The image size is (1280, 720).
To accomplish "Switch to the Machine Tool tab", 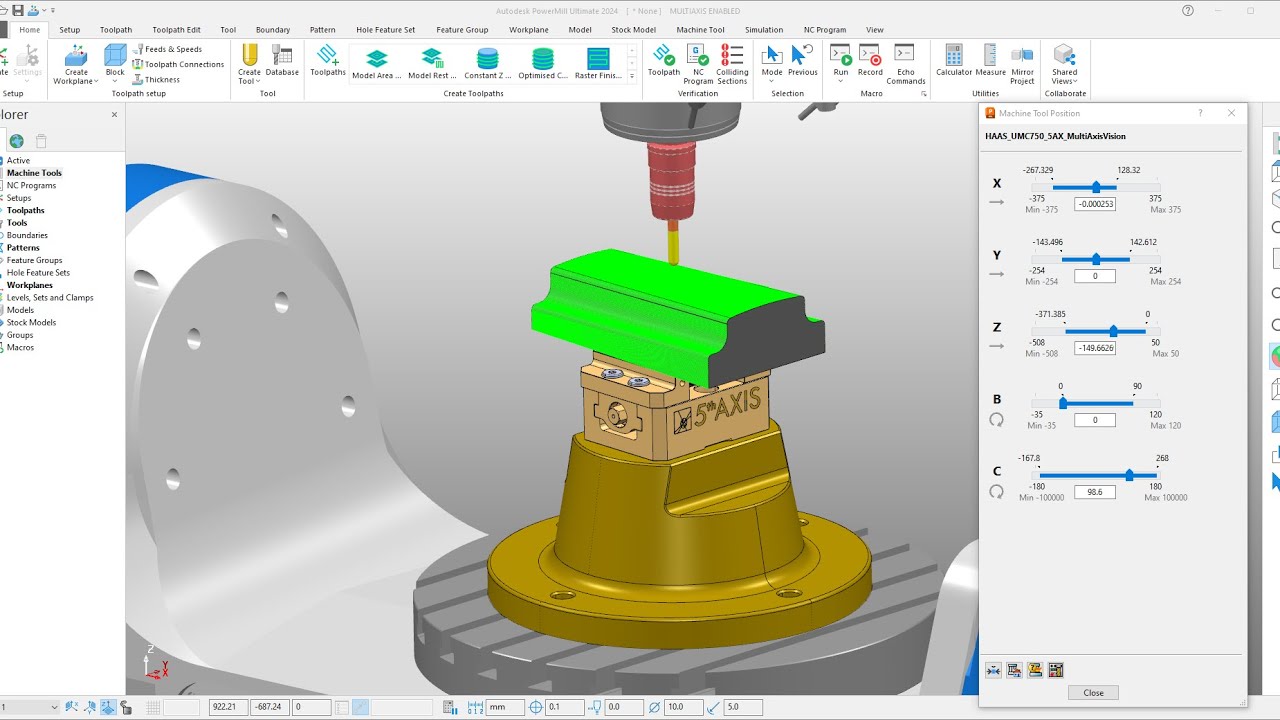I will pyautogui.click(x=700, y=30).
